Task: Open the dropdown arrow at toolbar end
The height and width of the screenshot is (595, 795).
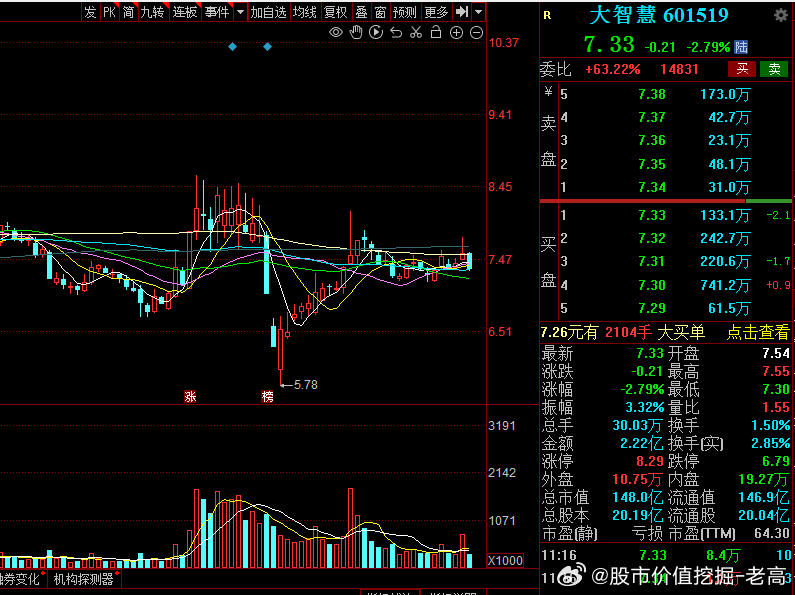Action: [479, 12]
